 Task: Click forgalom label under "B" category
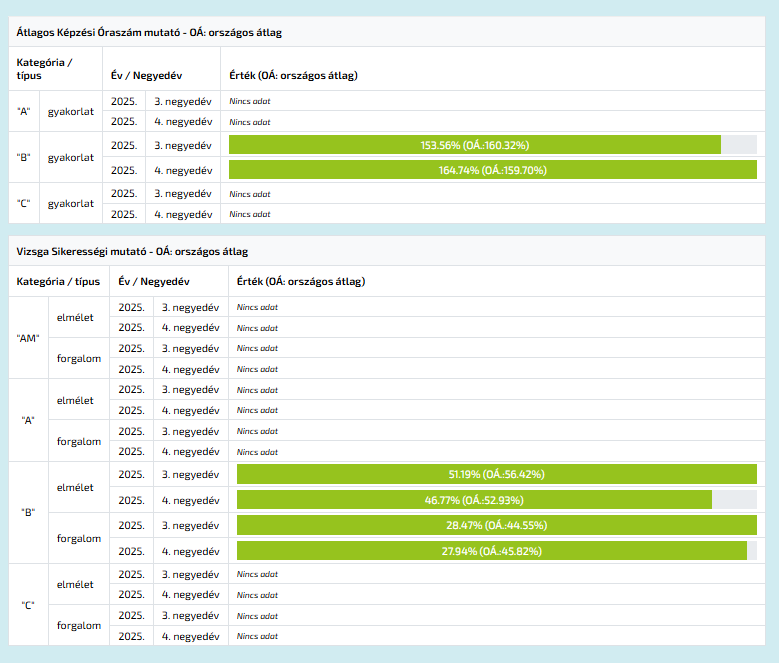79,538
